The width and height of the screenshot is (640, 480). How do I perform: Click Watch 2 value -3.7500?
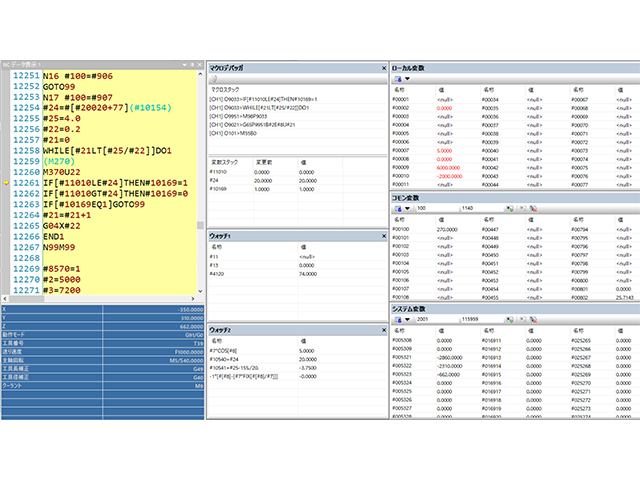(x=308, y=368)
